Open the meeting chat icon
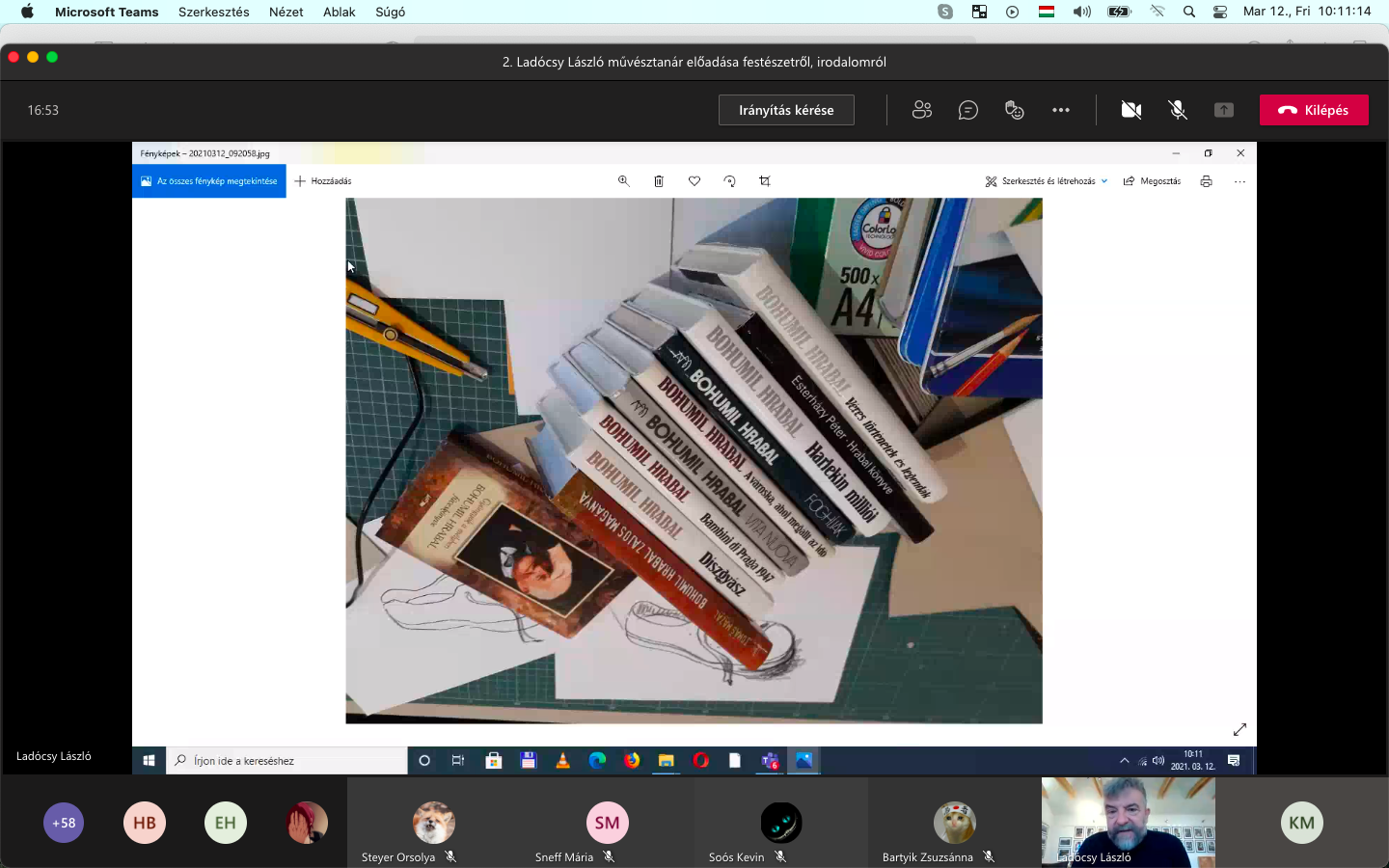The width and height of the screenshot is (1389, 868). [968, 110]
